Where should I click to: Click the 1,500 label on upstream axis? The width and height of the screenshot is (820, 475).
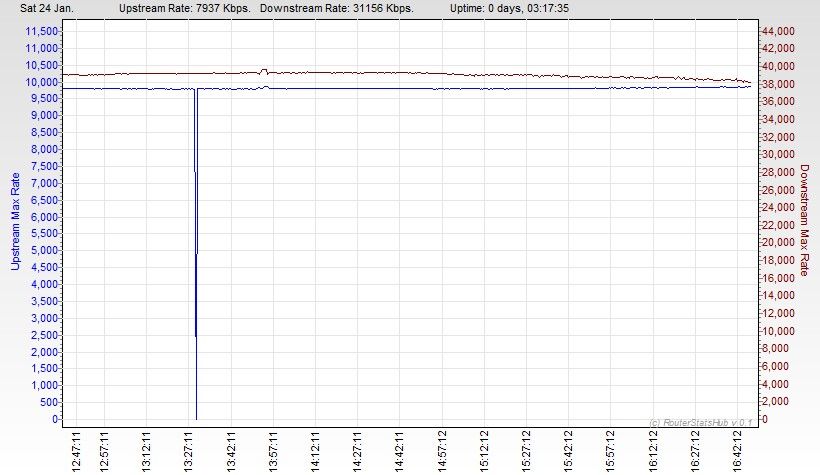point(44,368)
